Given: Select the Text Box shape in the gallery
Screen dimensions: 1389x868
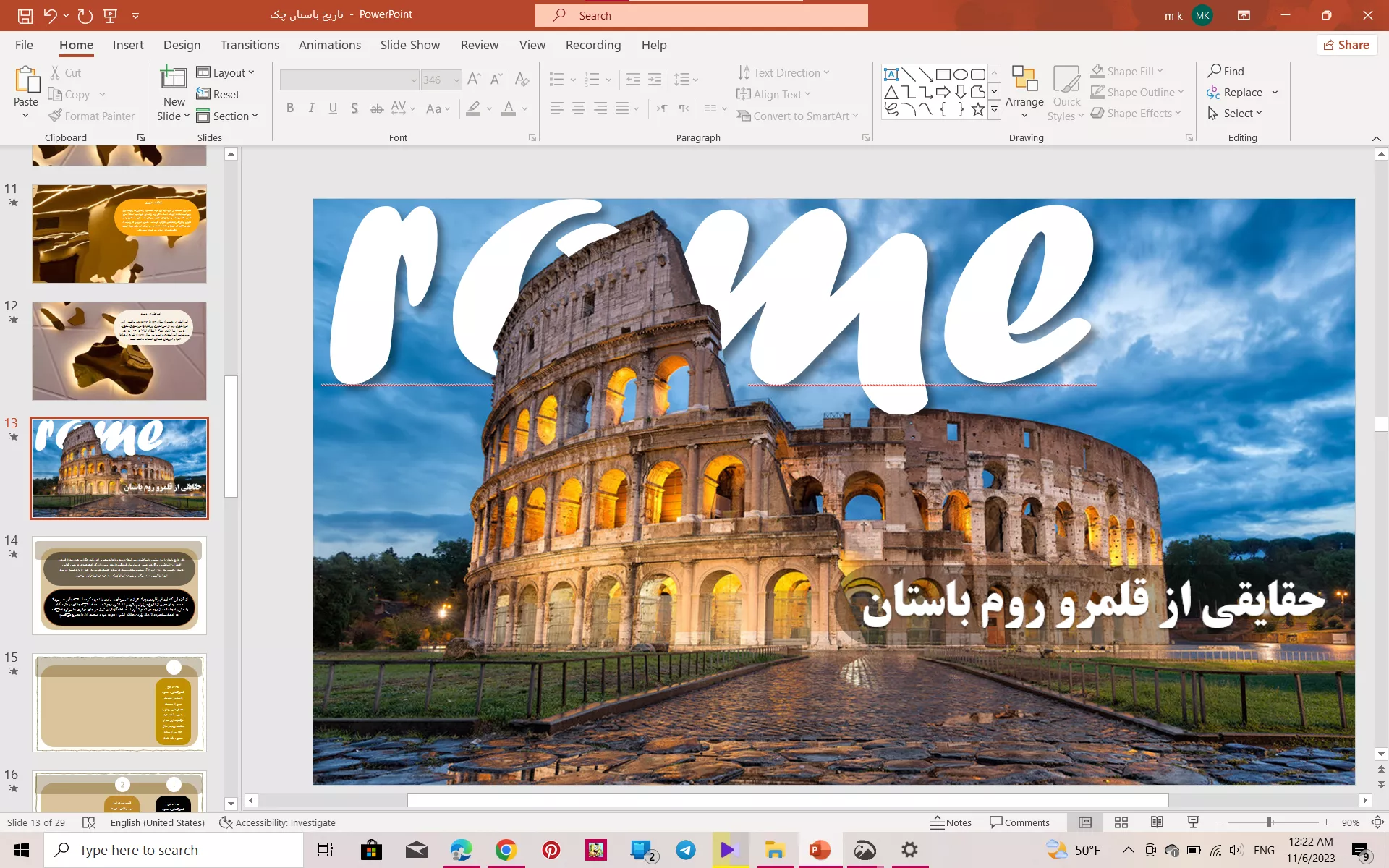Looking at the screenshot, I should point(891,74).
